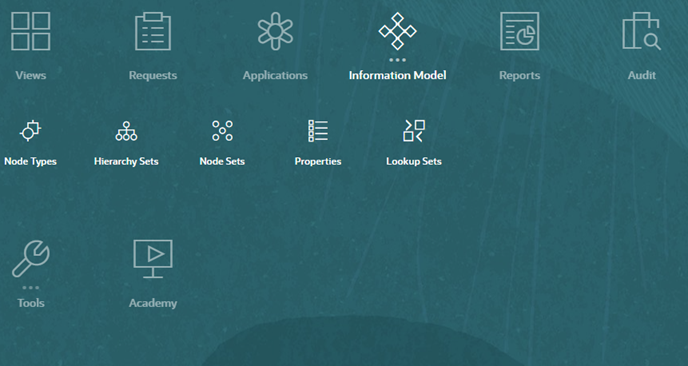Expand the dots under Information Model
Viewport: 688px width, 366px height.
[398, 60]
